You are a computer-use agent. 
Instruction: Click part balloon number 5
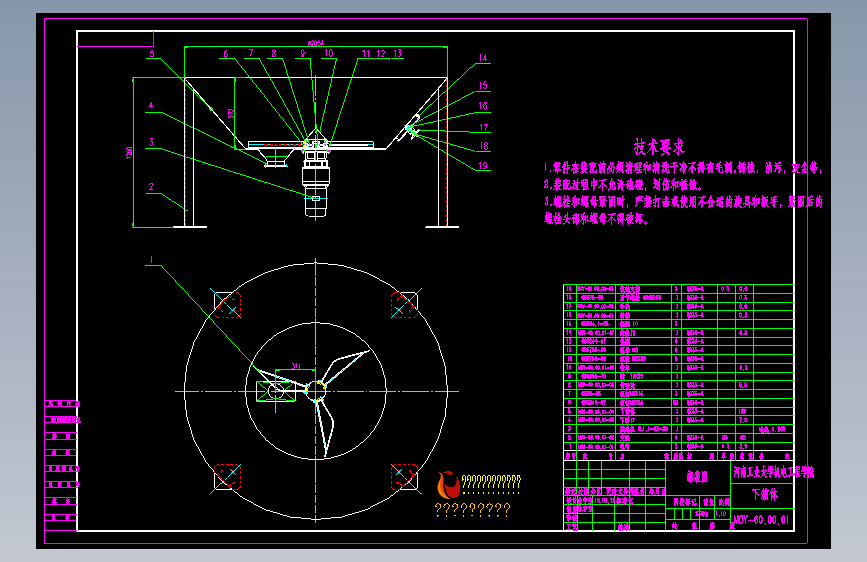tap(152, 54)
